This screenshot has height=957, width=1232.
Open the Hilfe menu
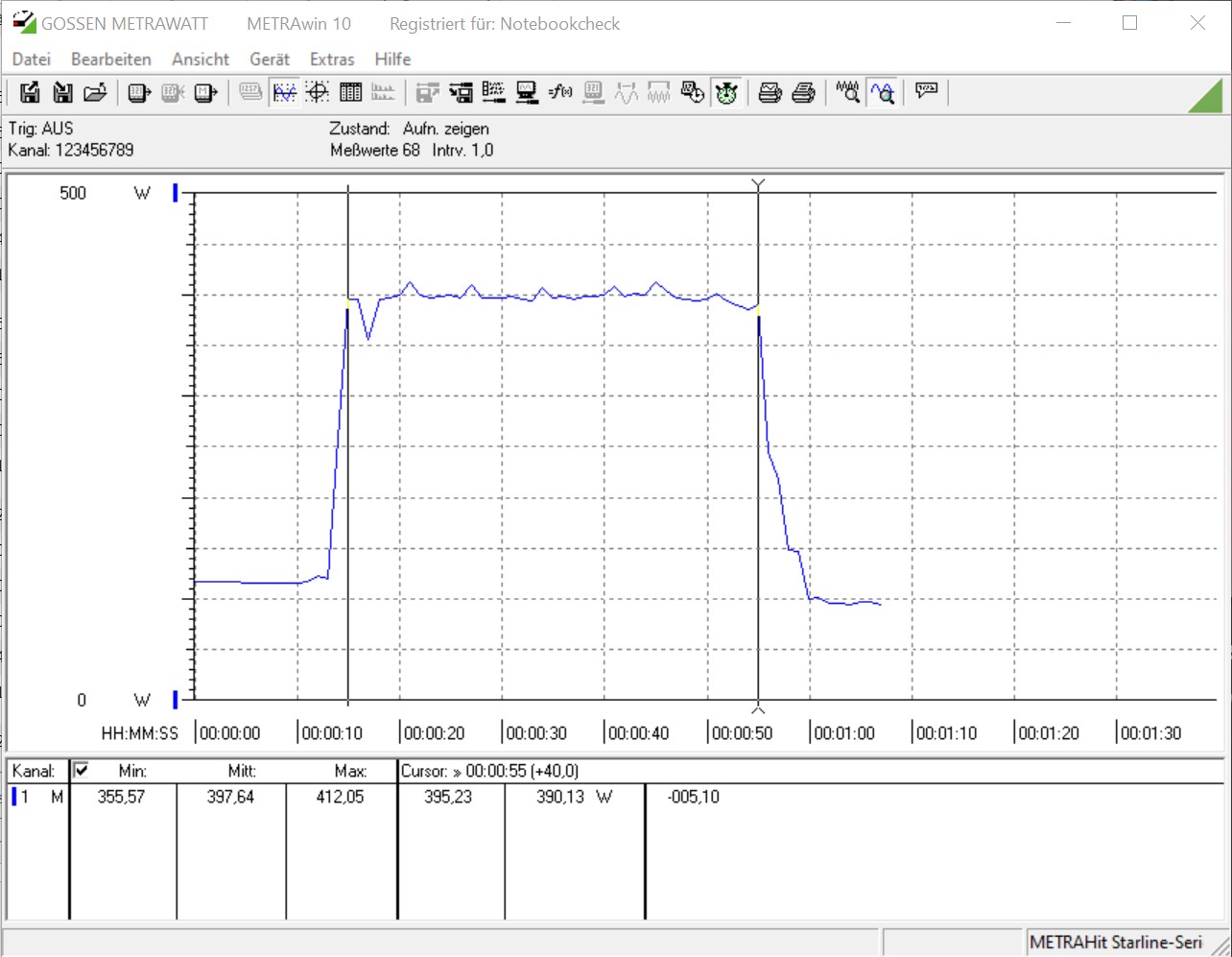coord(392,59)
